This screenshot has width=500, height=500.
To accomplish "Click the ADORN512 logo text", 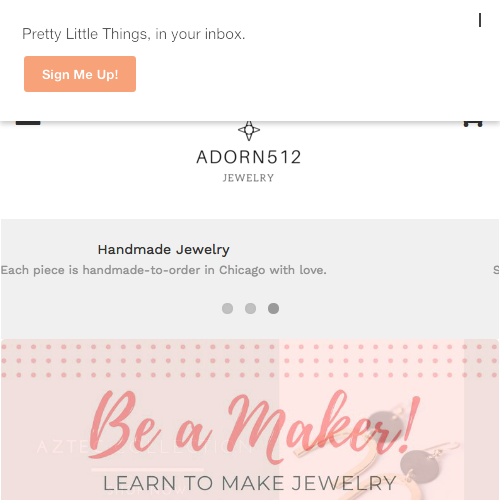I will click(x=249, y=157).
